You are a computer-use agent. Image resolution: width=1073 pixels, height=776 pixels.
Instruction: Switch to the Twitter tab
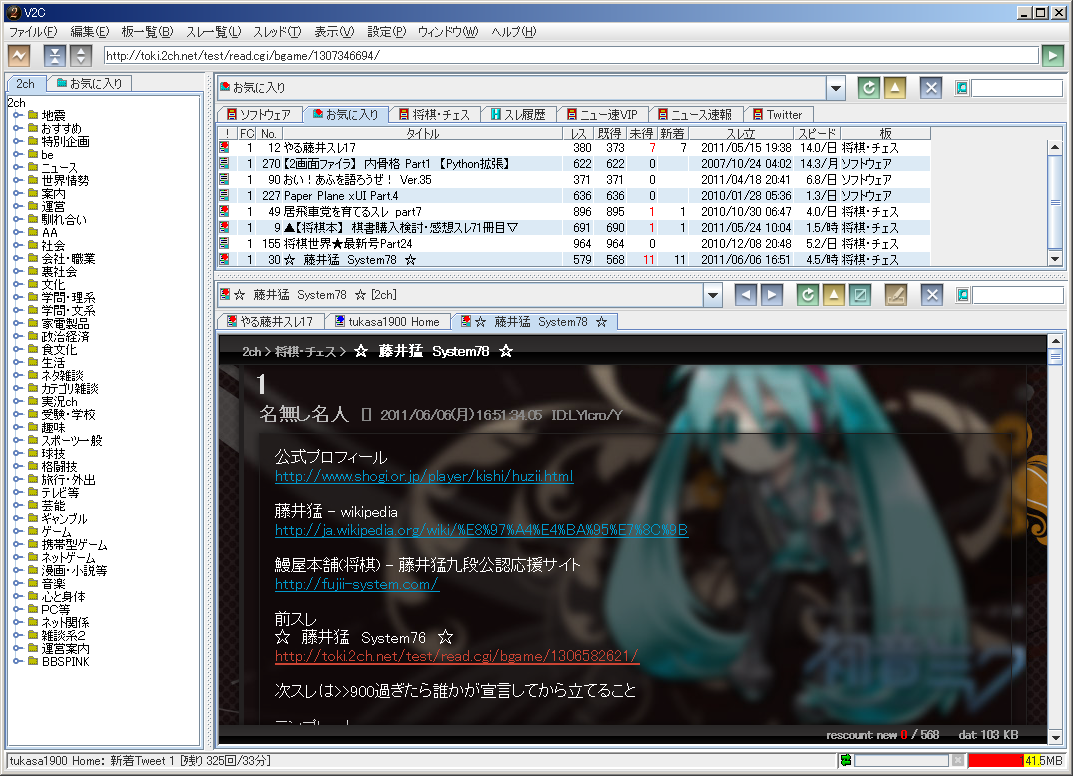click(x=777, y=114)
